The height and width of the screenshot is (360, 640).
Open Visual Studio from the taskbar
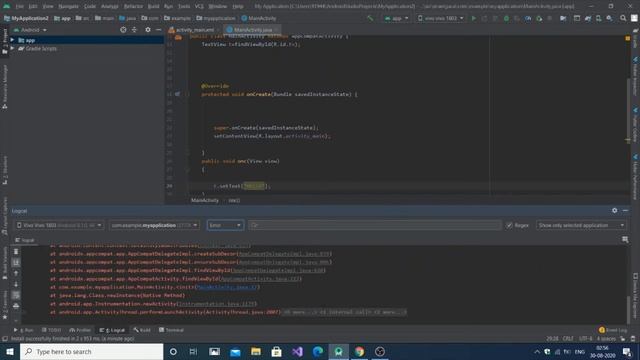pos(297,351)
